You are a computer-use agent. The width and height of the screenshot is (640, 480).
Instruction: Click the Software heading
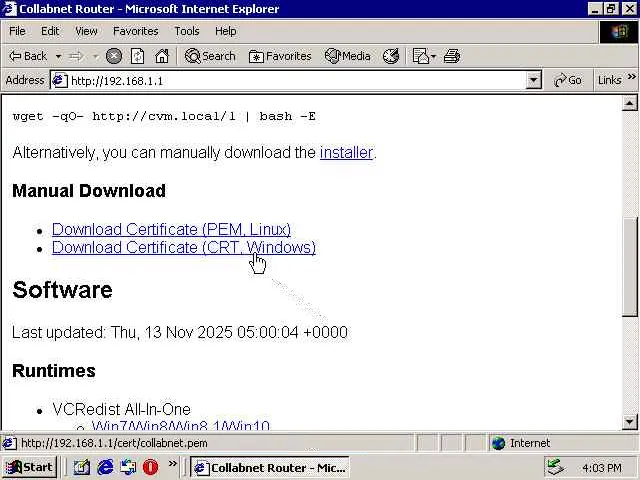[62, 290]
